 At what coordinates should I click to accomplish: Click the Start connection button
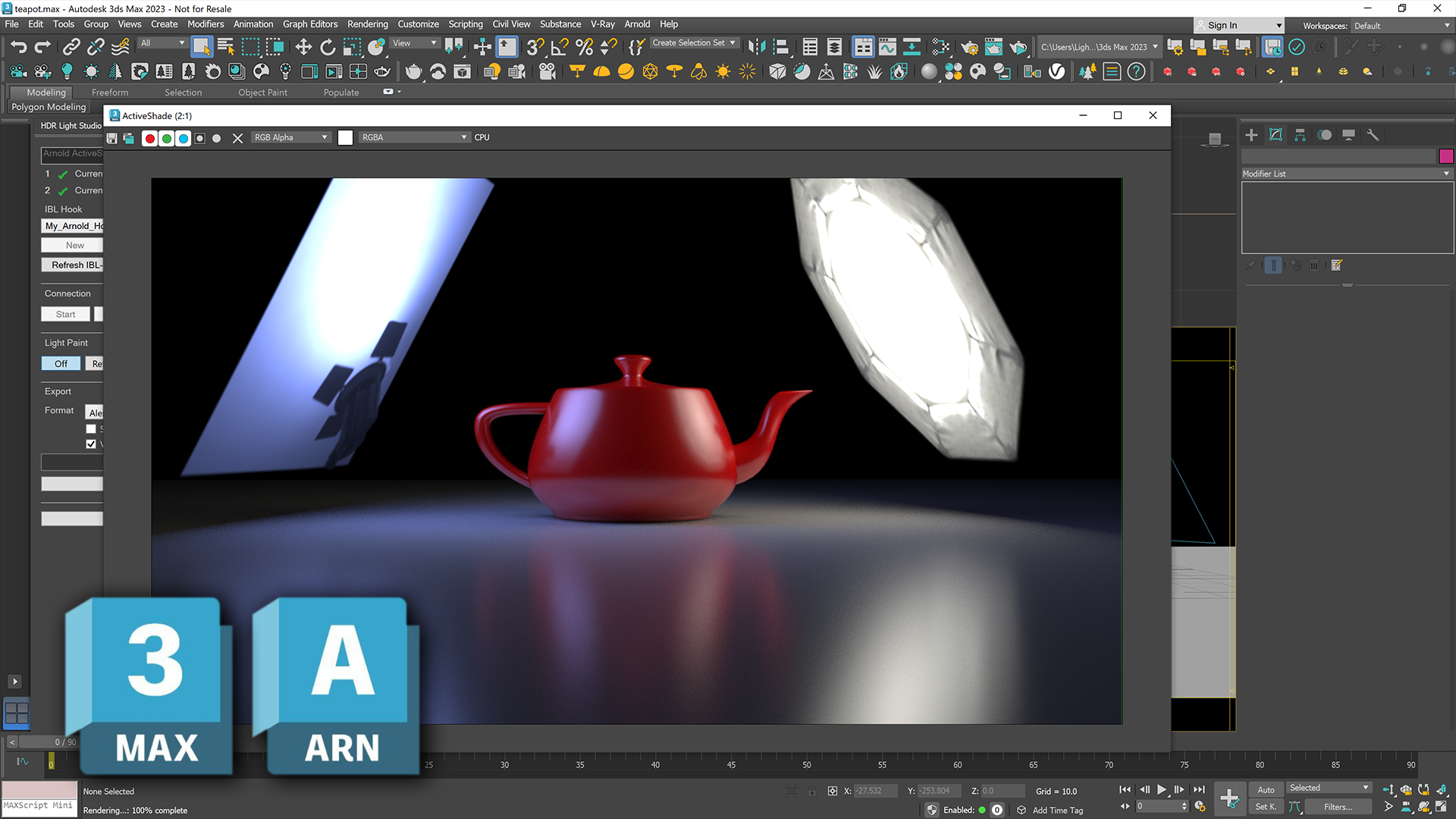pyautogui.click(x=65, y=314)
